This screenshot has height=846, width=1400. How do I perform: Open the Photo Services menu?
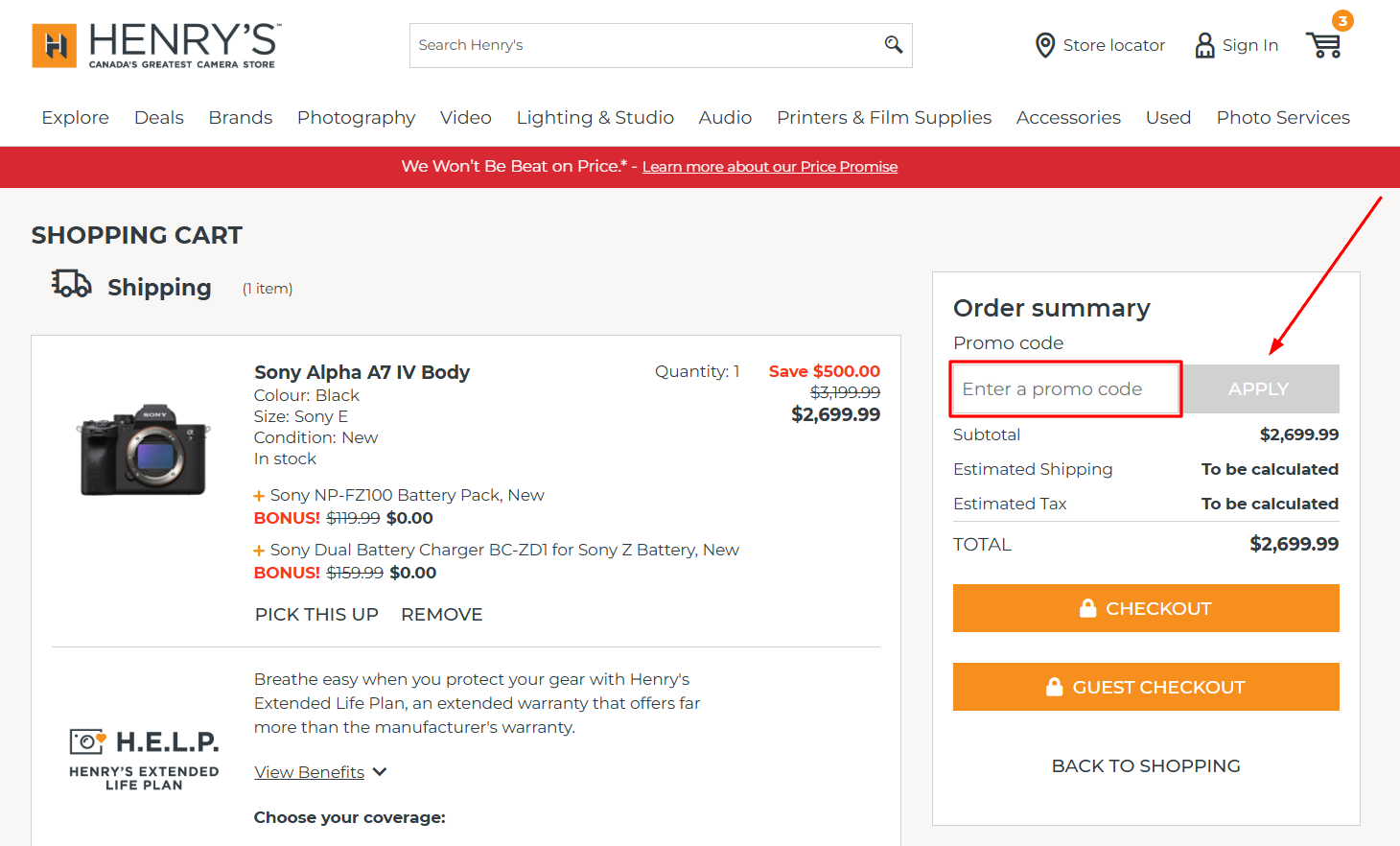(1283, 117)
